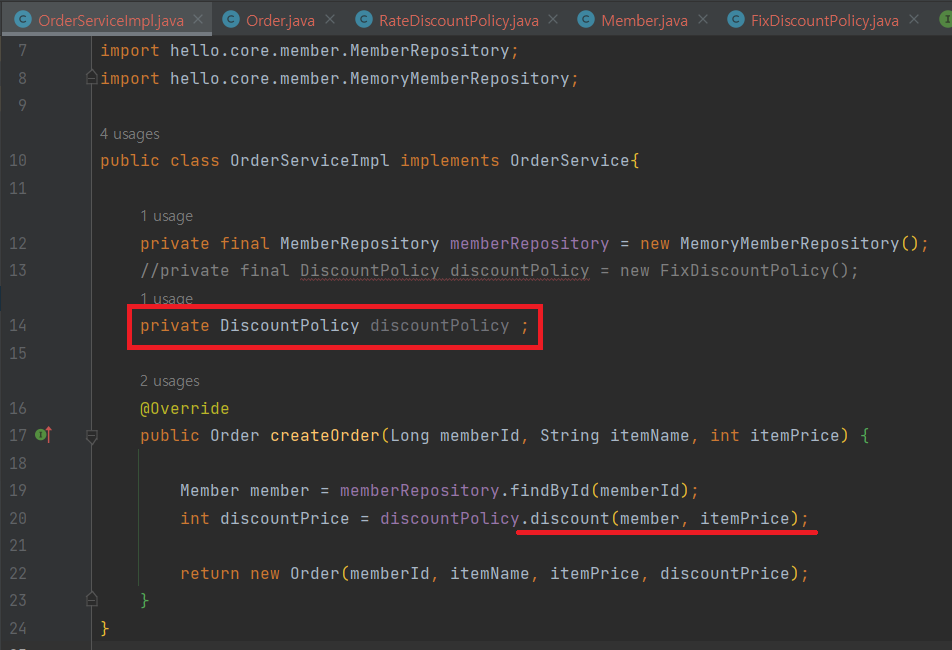
Task: Click the OrderService interface name on line 10
Action: [570, 161]
